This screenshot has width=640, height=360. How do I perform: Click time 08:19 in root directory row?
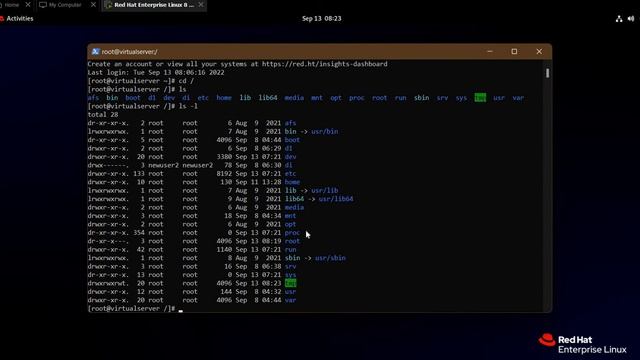coord(271,241)
